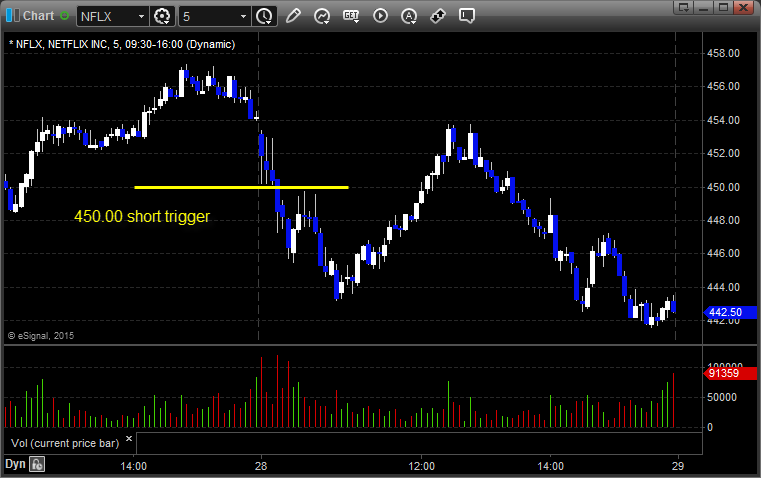Click the 29 date axis label

coord(678,466)
